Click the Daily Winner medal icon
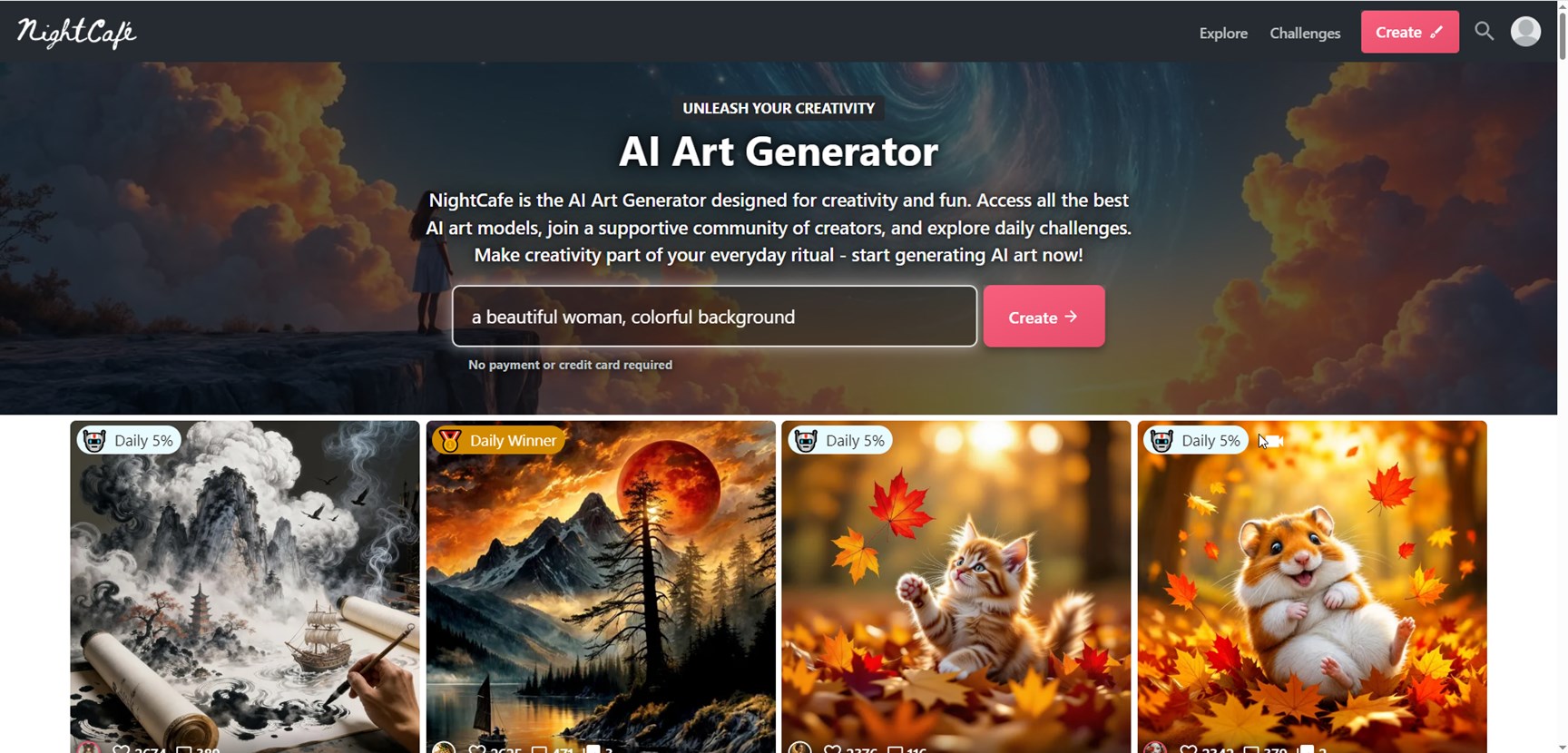Screen dimensions: 1568x753 point(449,441)
